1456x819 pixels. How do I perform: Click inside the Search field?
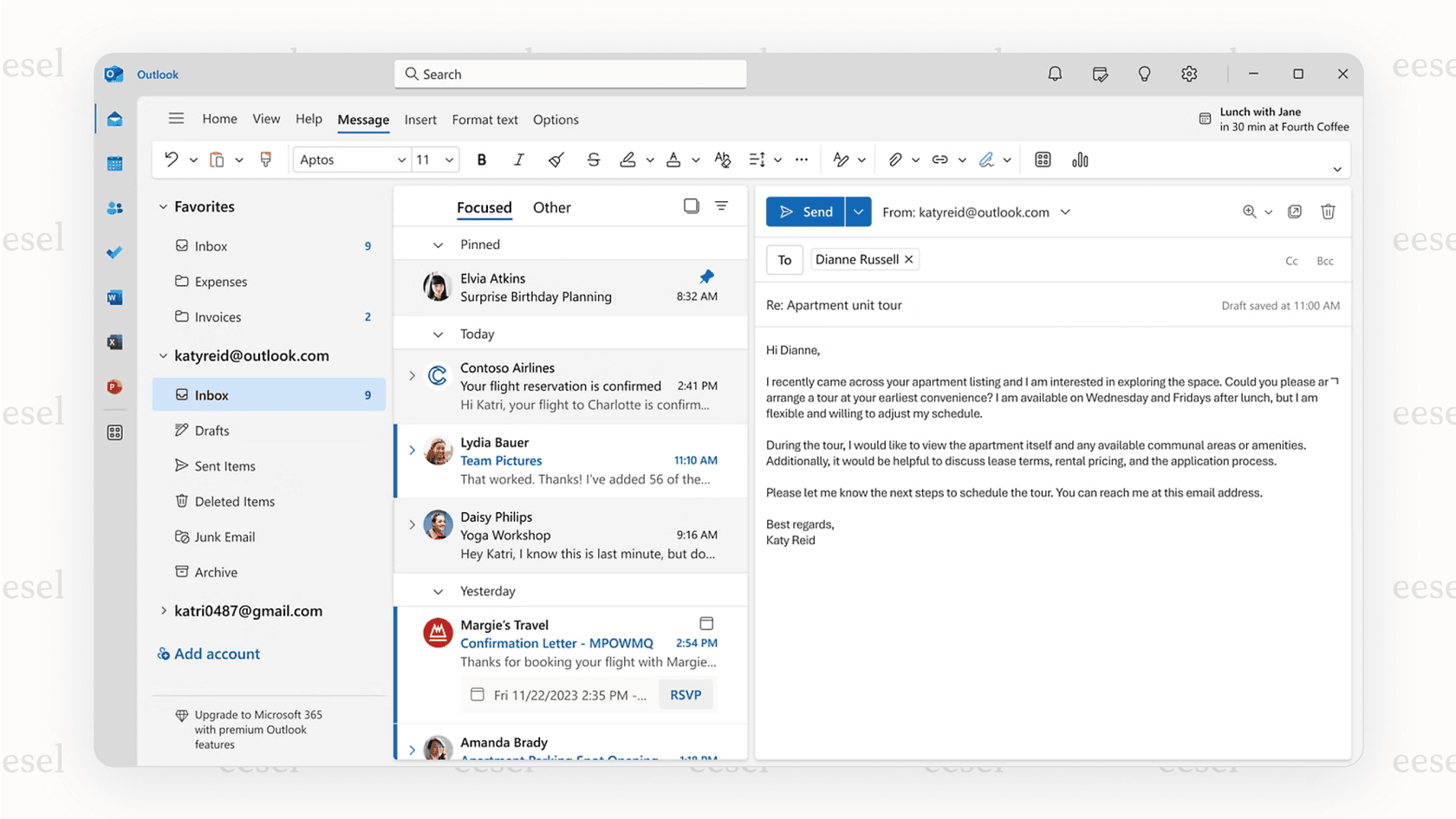coord(569,74)
